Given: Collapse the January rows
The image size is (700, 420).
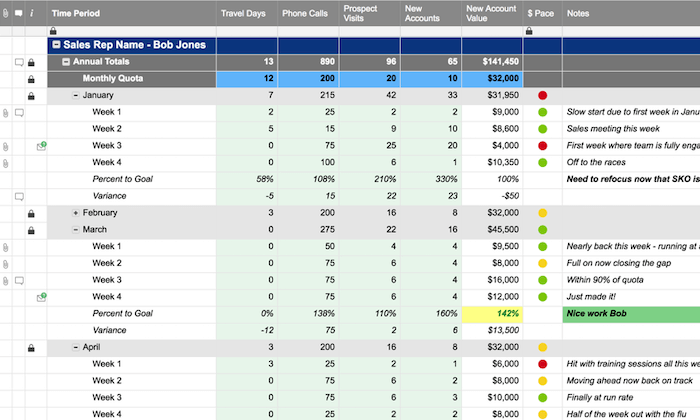Looking at the screenshot, I should (x=75, y=96).
